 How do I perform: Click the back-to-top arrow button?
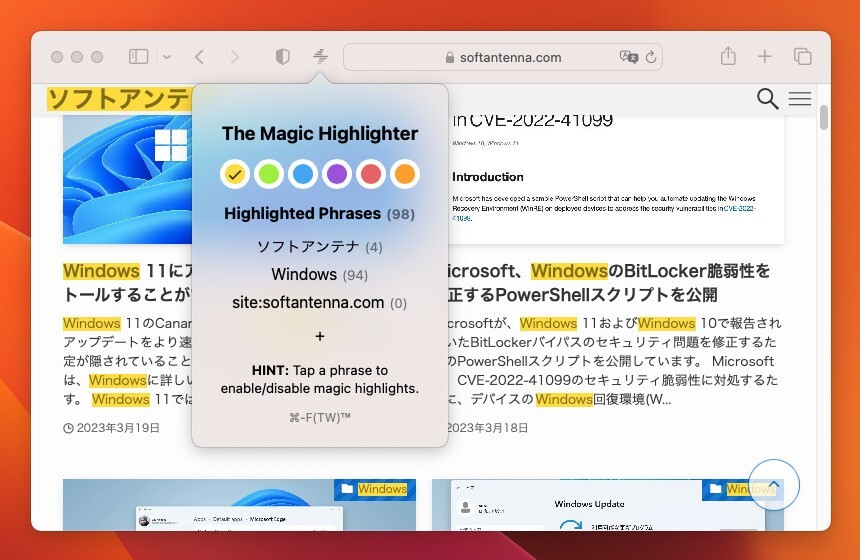774,485
